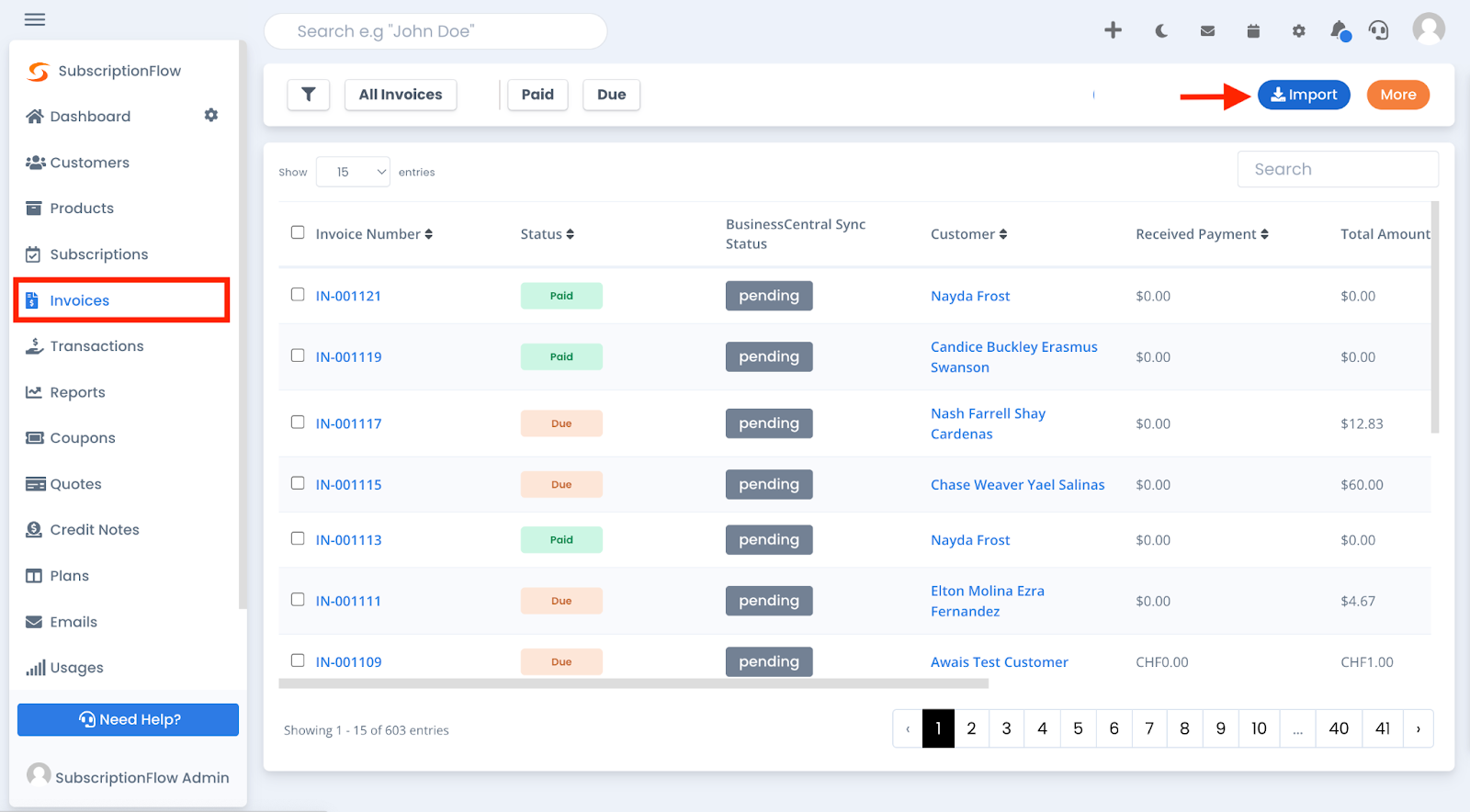Image resolution: width=1470 pixels, height=812 pixels.
Task: Open the Dashboard settings gear in sidebar
Action: [211, 115]
